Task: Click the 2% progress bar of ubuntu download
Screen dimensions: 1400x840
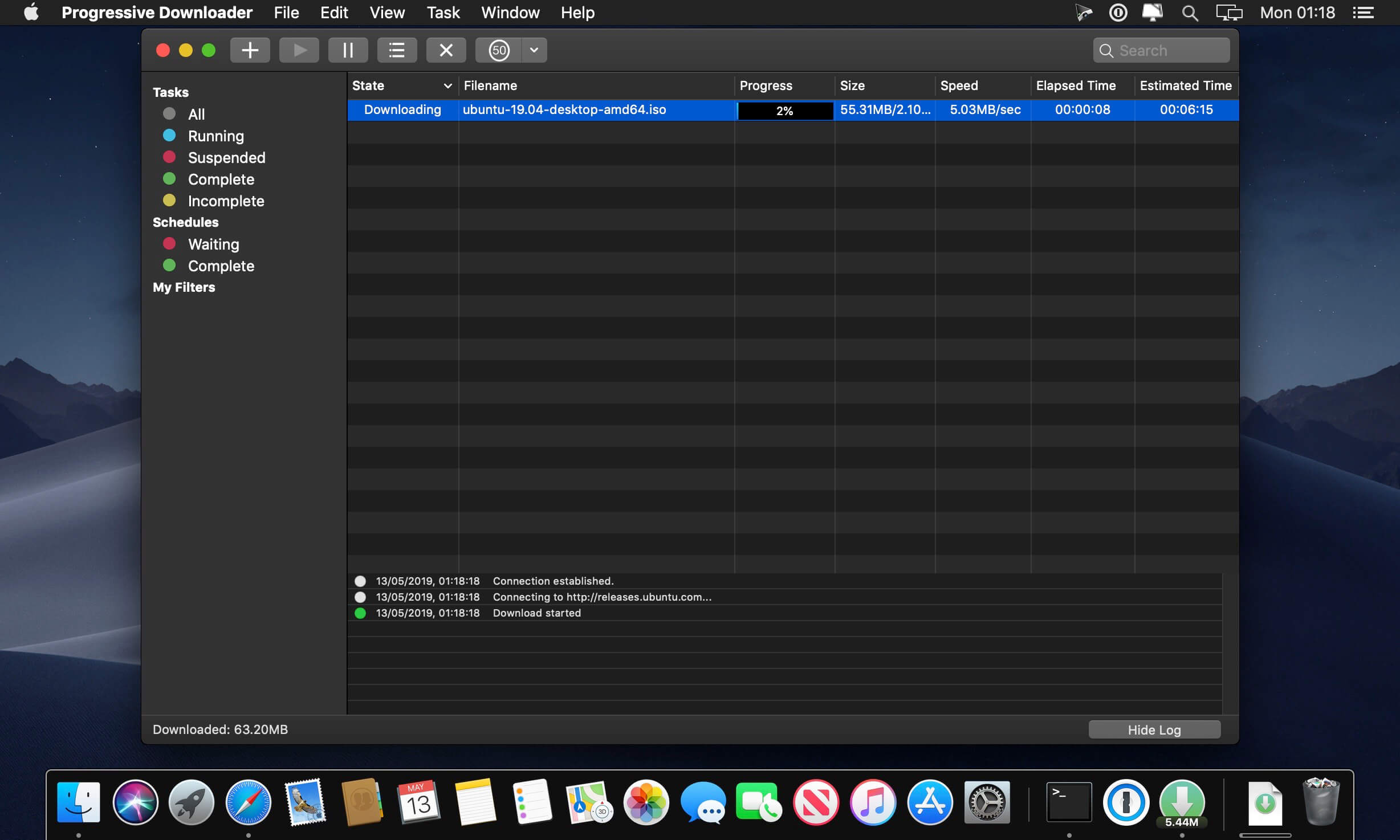Action: tap(785, 111)
